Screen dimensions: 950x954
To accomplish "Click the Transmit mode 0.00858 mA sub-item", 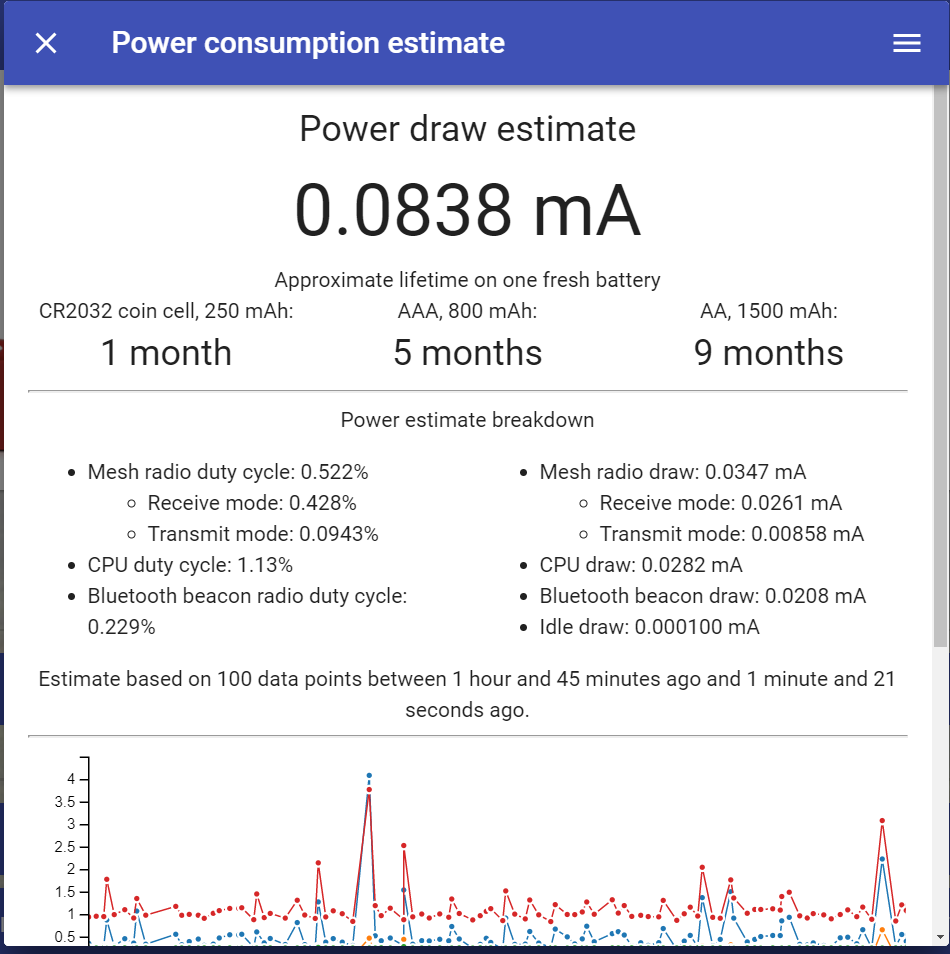I will (x=732, y=534).
